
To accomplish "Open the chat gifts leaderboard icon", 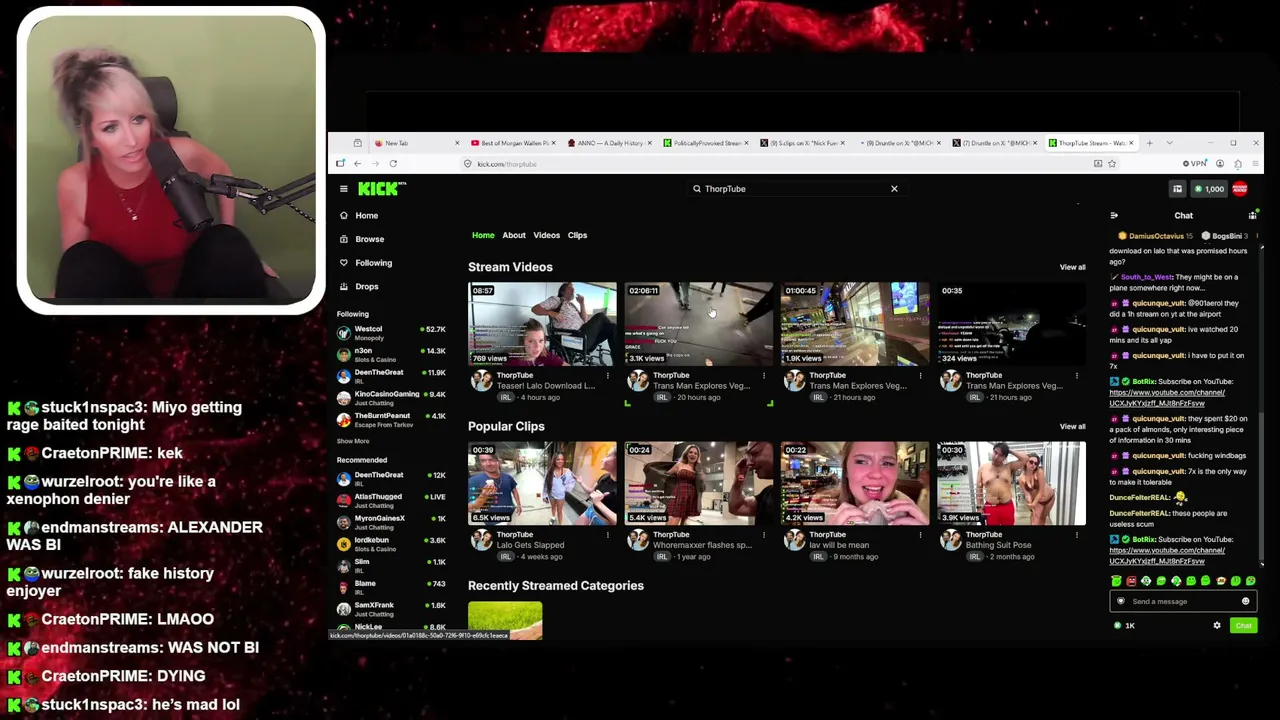I will coord(1252,216).
